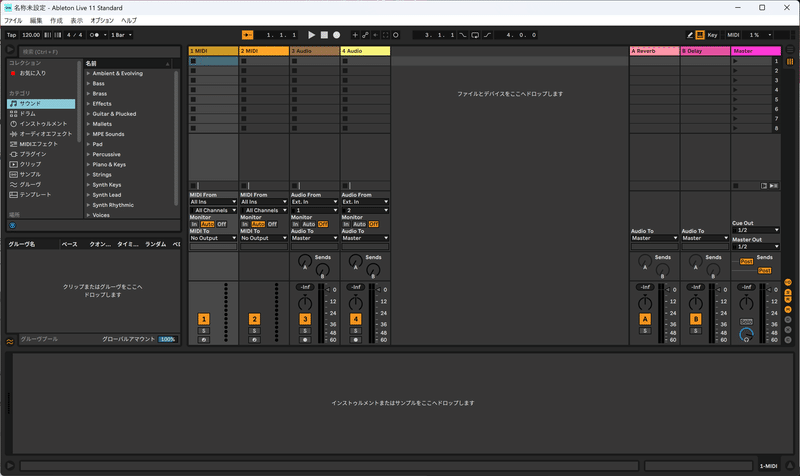This screenshot has height=476, width=800.
Task: Open the ヘルプ menu
Action: (x=129, y=20)
